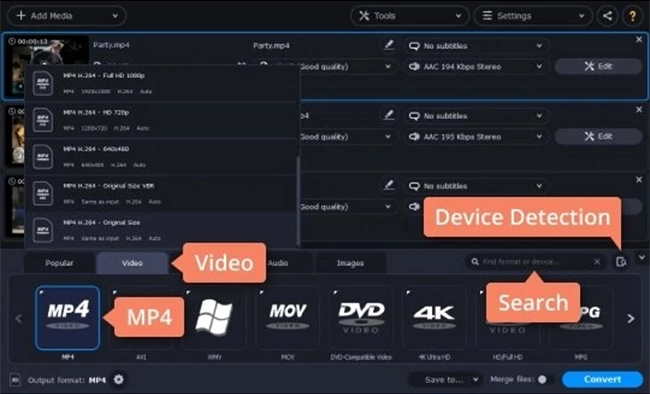Screen dimensions: 650x394
Task: Open No subtitles dropdown for Party.mp4
Action: [476, 46]
